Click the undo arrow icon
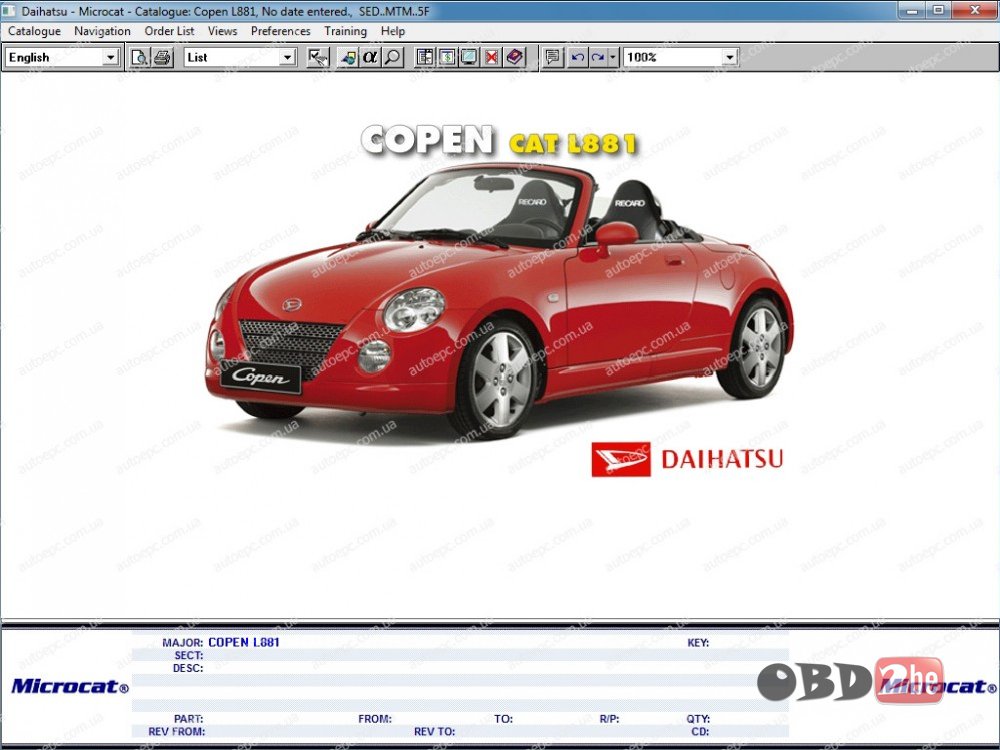1000x750 pixels. (x=577, y=57)
